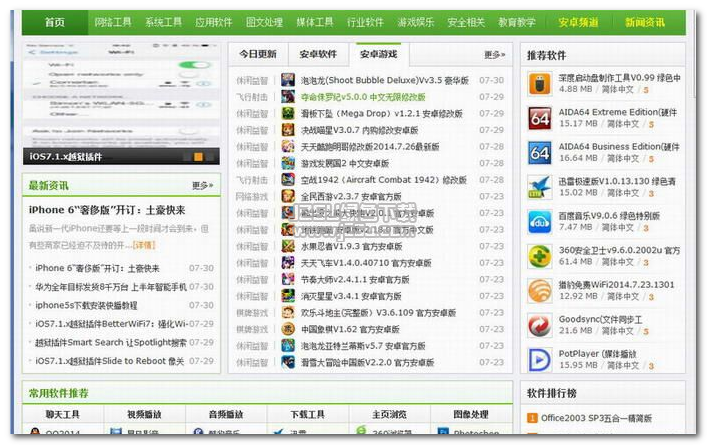Click the [详情] details link
The image size is (707, 445).
tap(145, 245)
